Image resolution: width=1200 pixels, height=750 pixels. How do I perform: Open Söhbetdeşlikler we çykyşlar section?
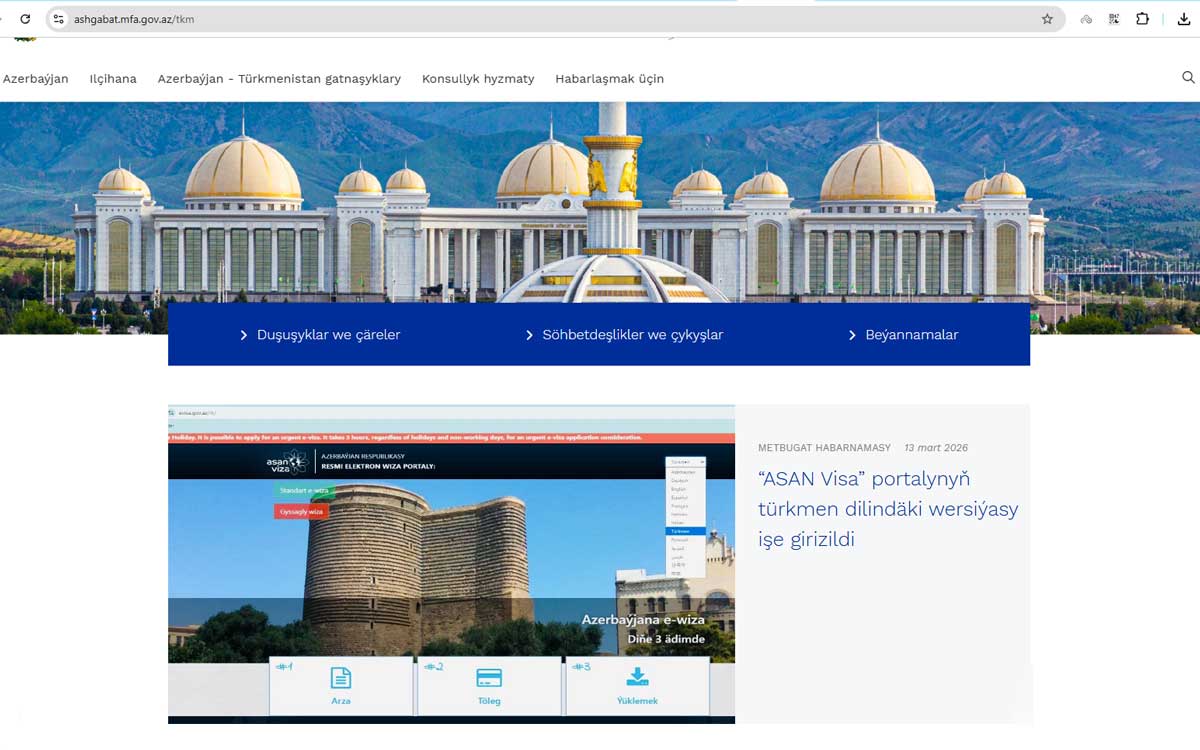point(632,335)
